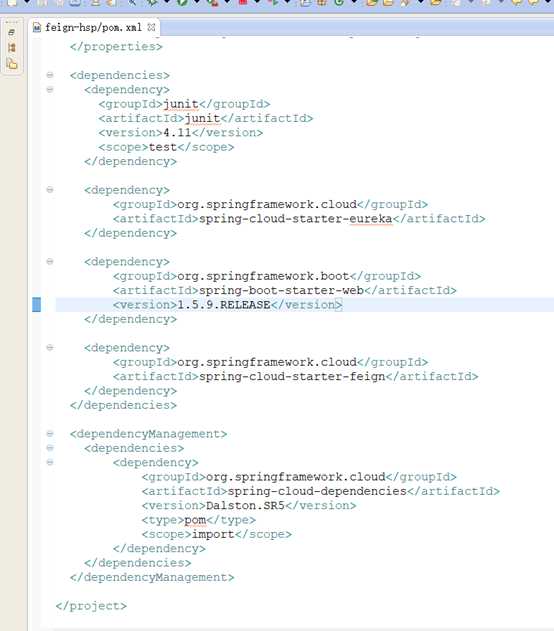The width and height of the screenshot is (554, 631).
Task: Click the spring-cloud-dependencies artifactId line
Action: click(x=321, y=491)
